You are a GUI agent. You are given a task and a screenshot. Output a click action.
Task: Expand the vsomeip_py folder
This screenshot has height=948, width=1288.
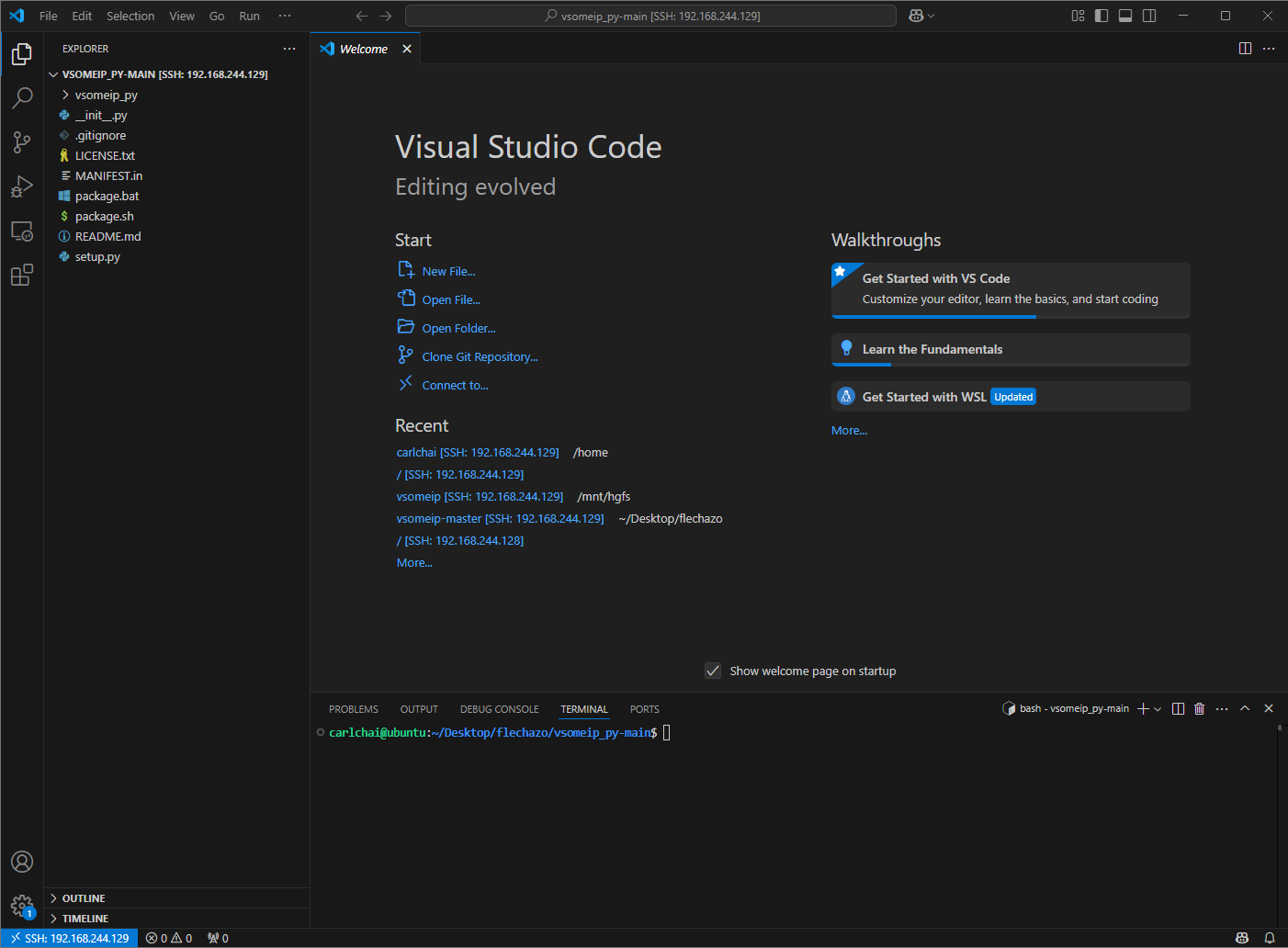click(176, 95)
